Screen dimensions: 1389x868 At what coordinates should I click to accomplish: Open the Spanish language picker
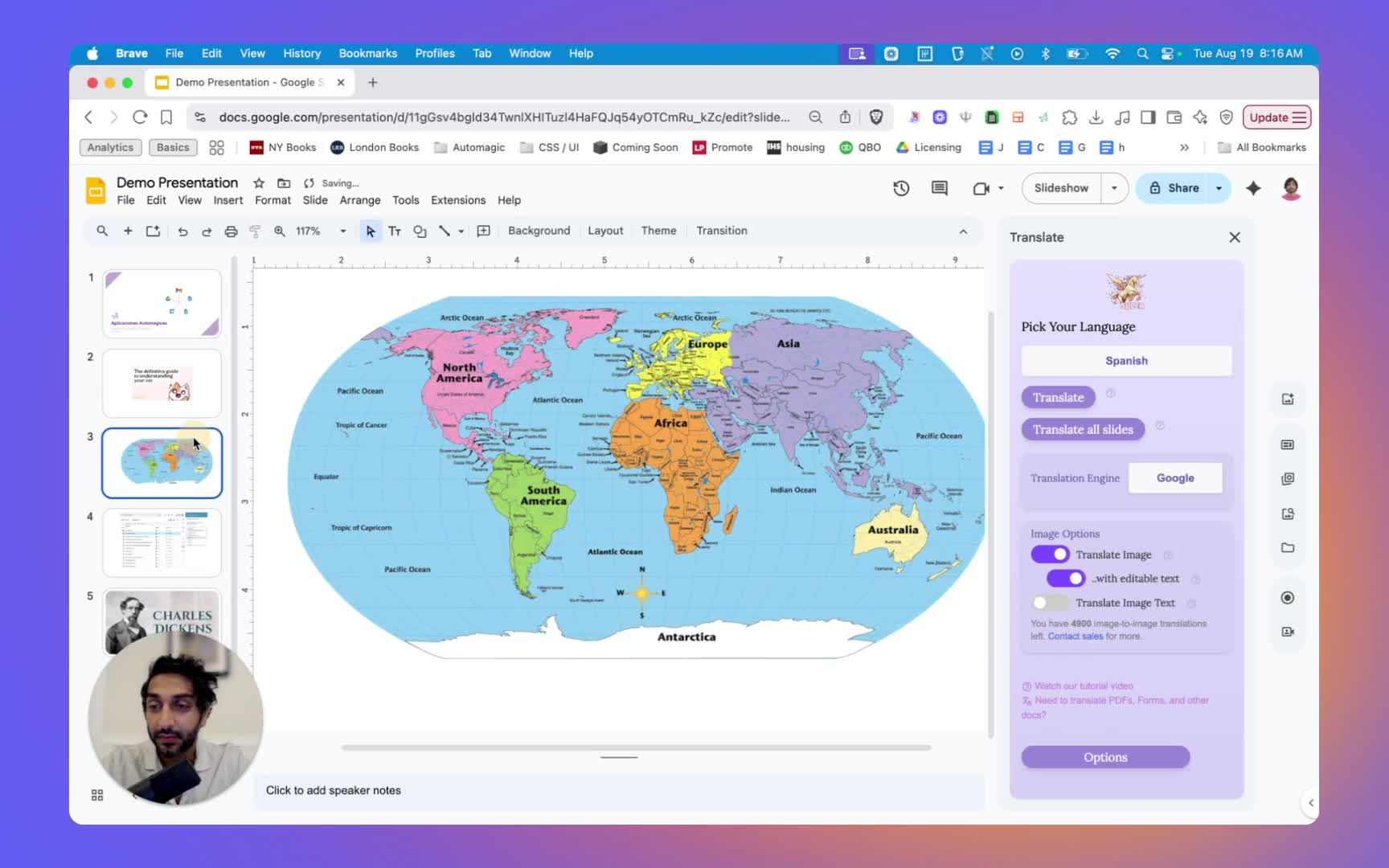[1126, 361]
